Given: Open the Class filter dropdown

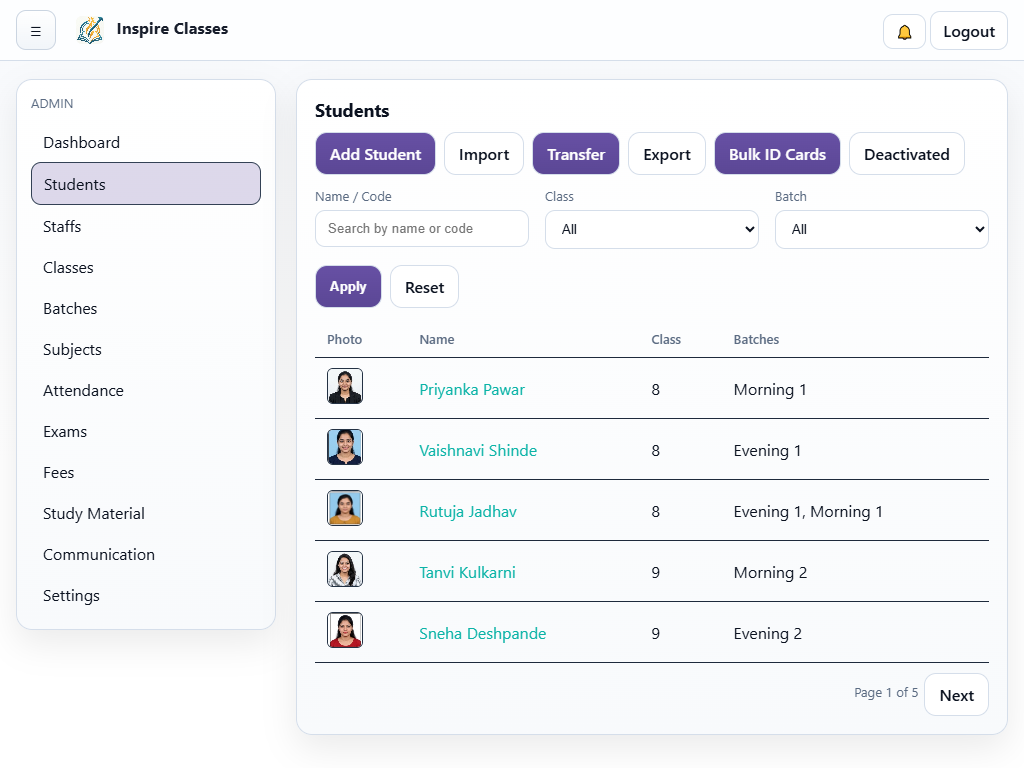Looking at the screenshot, I should tap(651, 229).
